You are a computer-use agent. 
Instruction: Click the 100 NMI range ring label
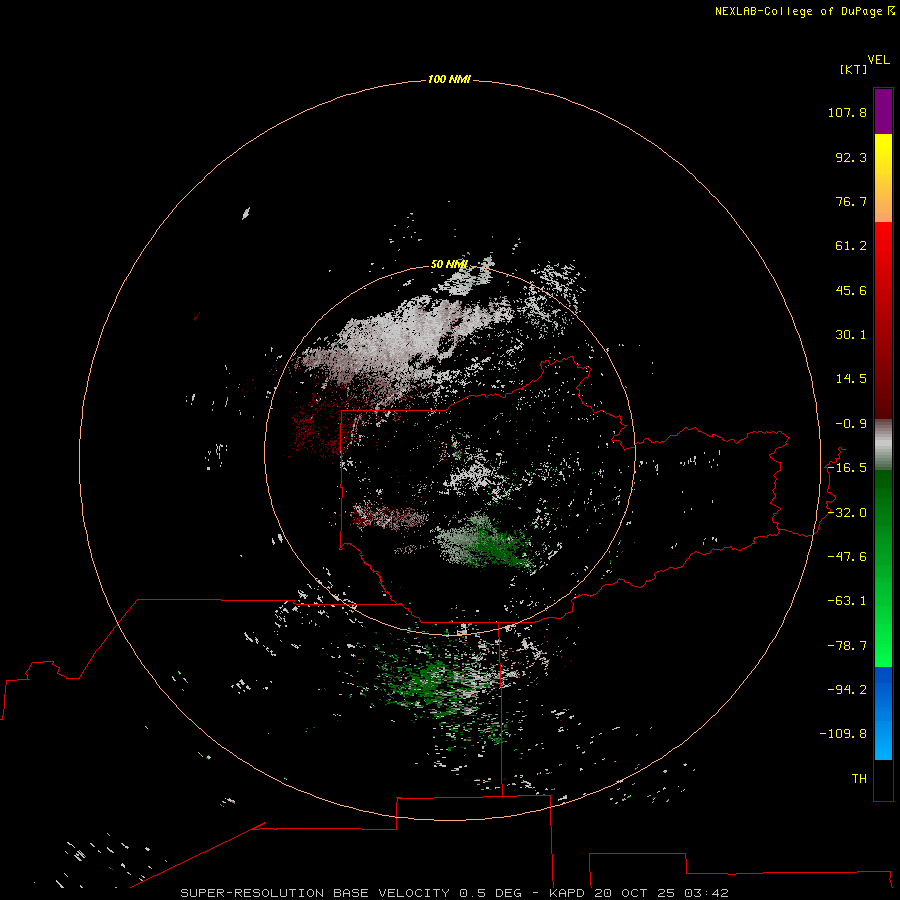coord(449,79)
